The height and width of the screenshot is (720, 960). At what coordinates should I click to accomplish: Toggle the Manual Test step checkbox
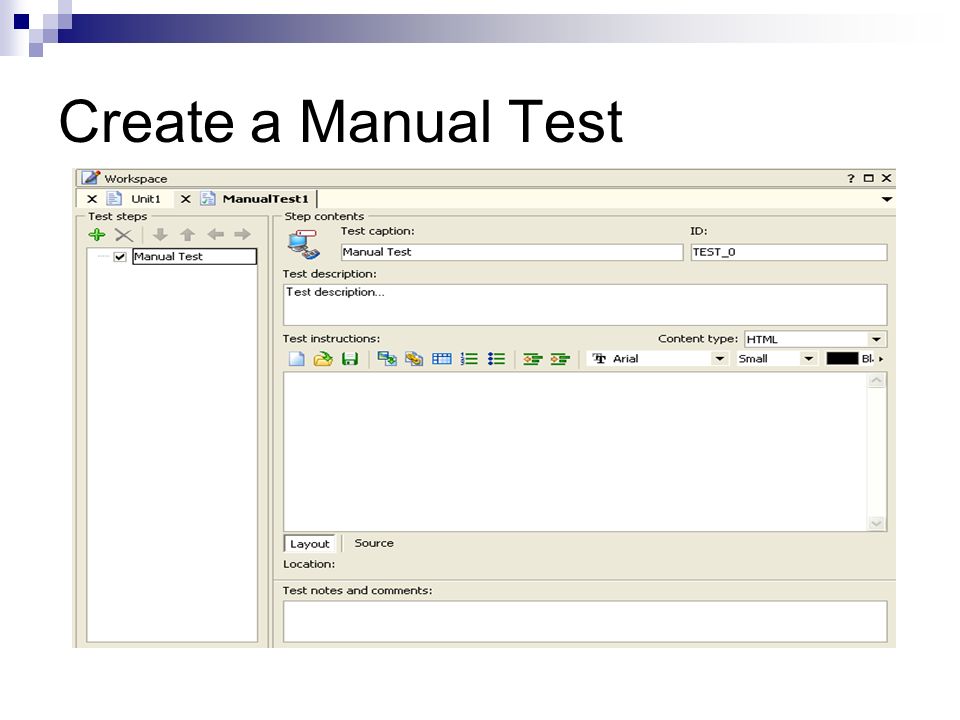[120, 257]
